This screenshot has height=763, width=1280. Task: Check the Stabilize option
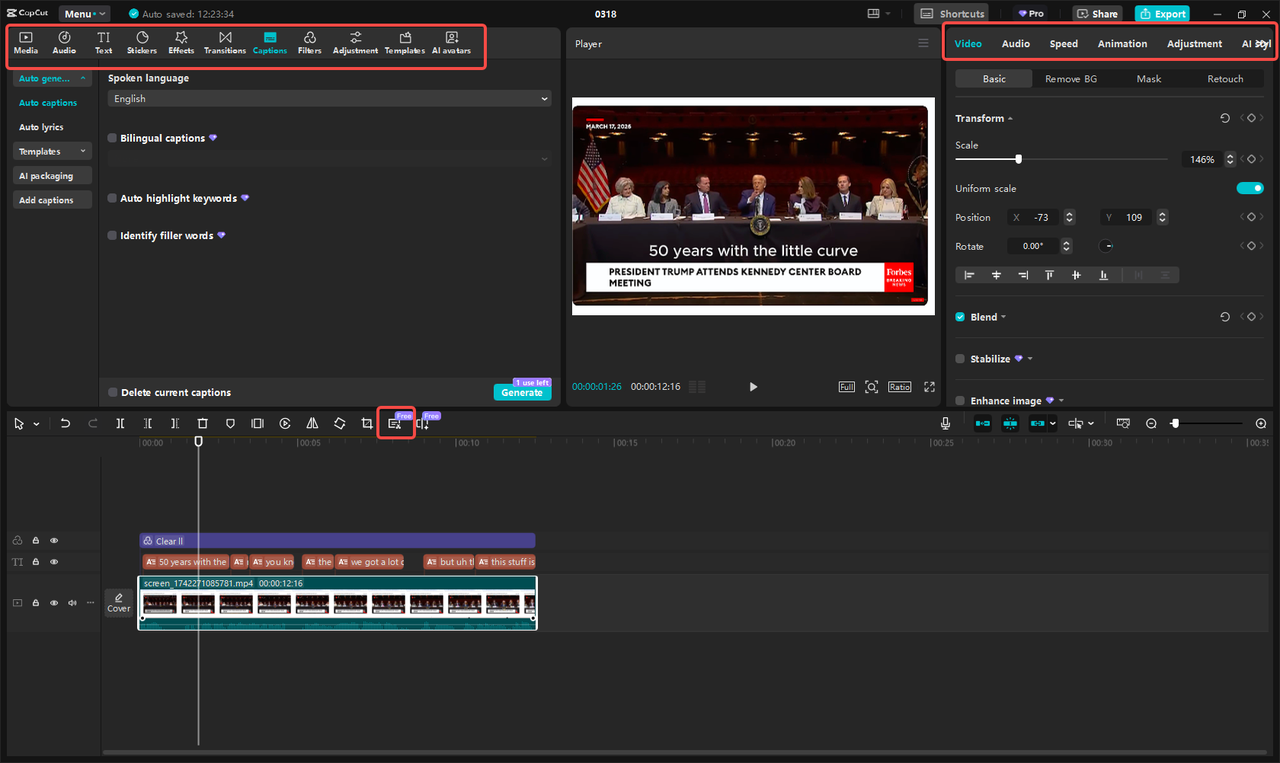pyautogui.click(x=961, y=358)
